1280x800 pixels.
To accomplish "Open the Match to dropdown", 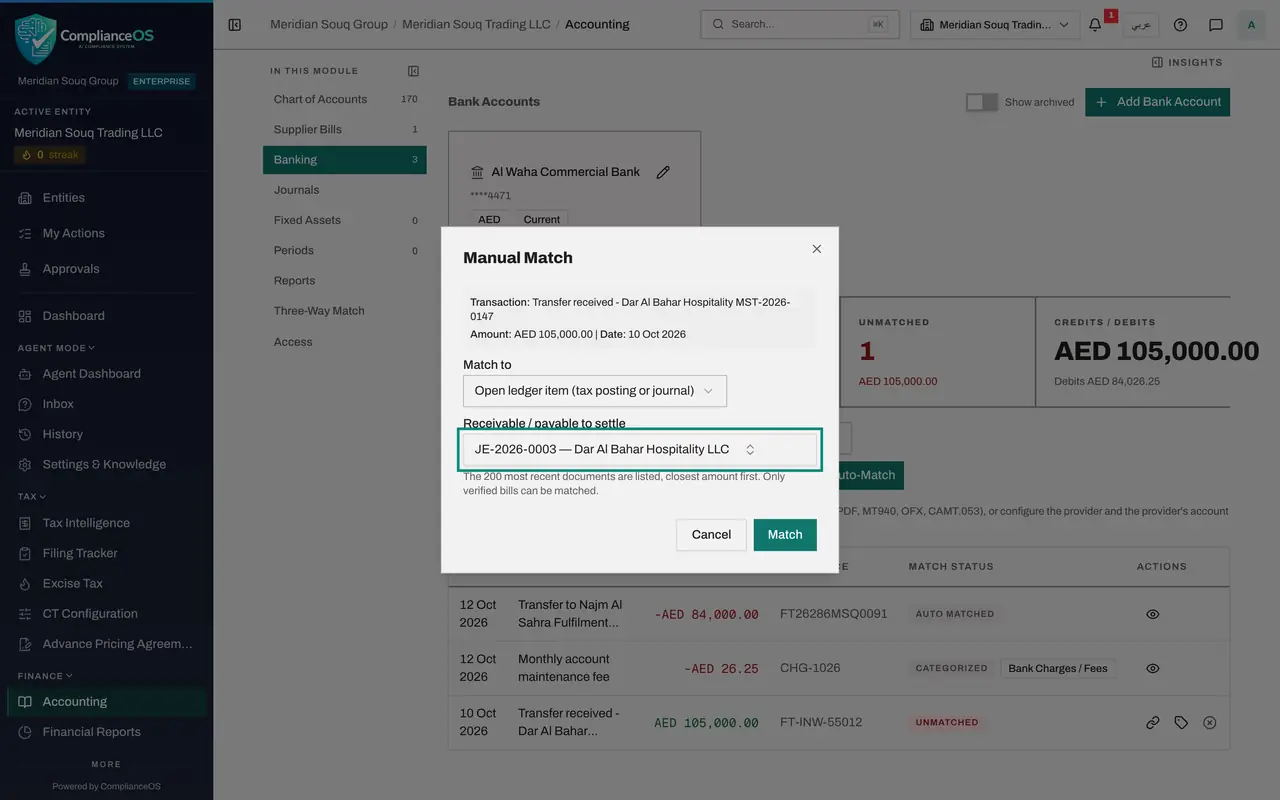I will [x=595, y=391].
